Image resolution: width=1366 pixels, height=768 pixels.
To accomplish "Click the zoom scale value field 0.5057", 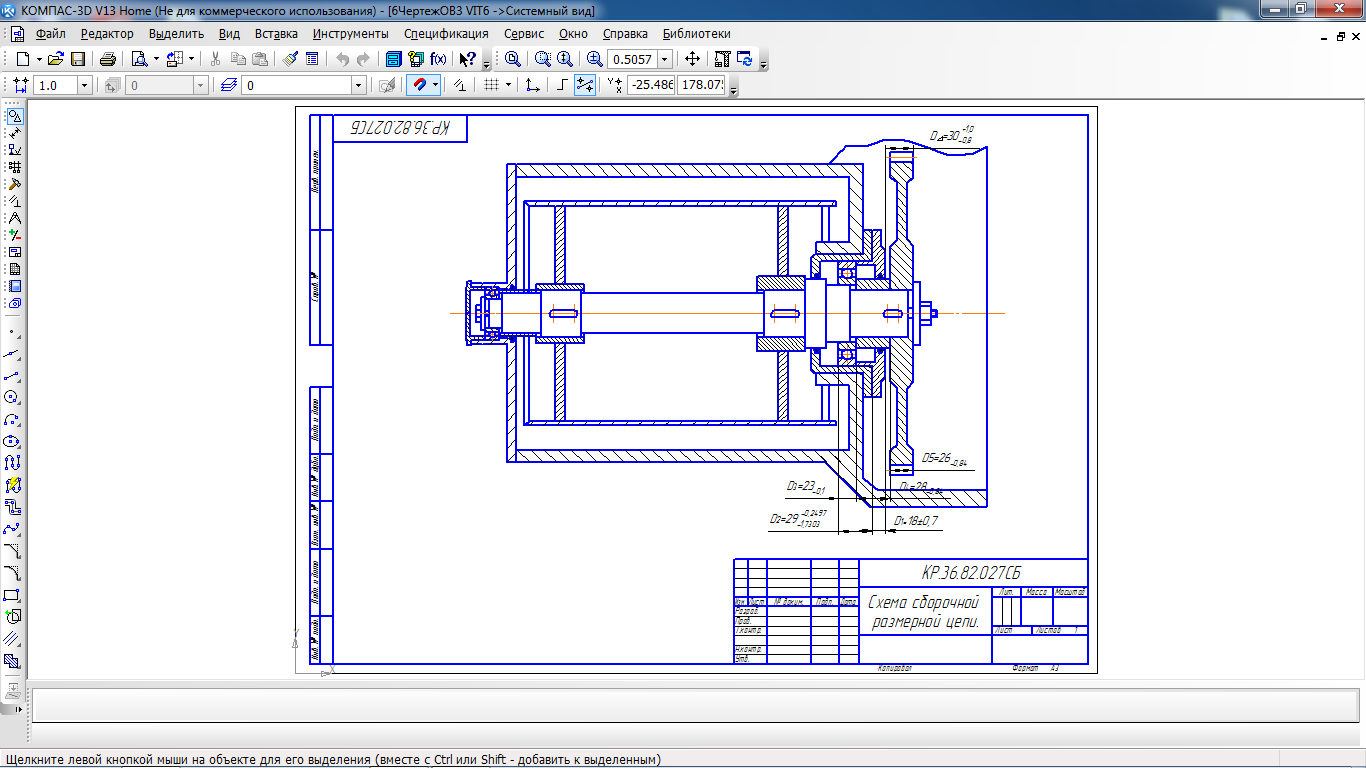I will pos(632,59).
